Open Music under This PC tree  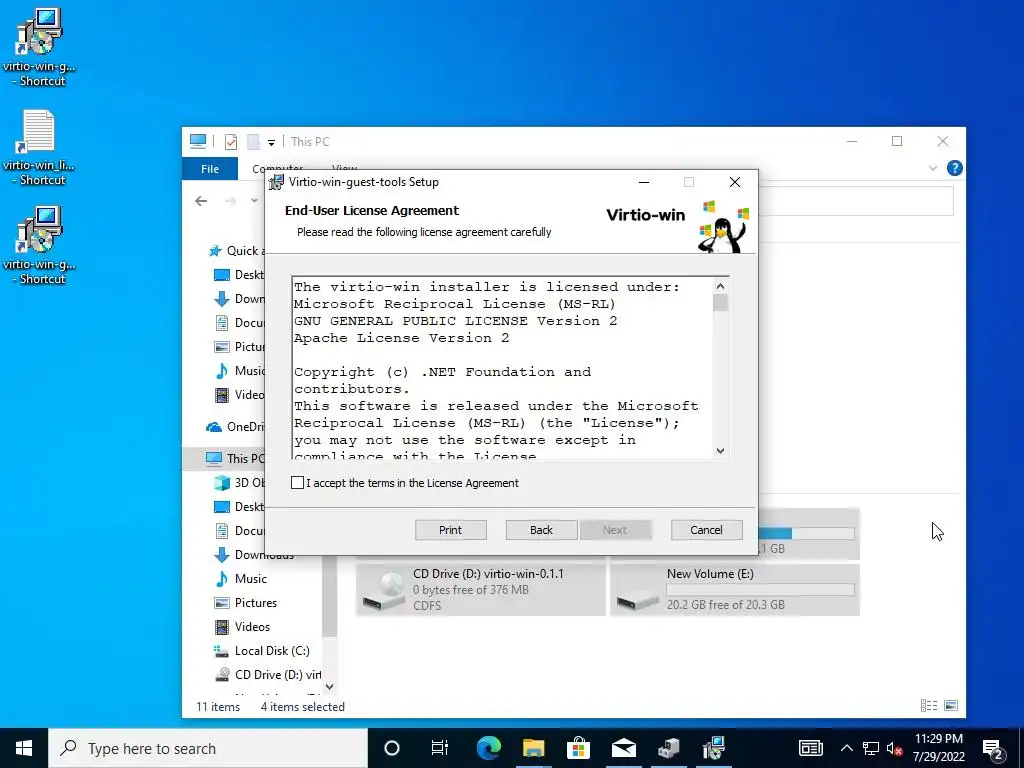240,579
